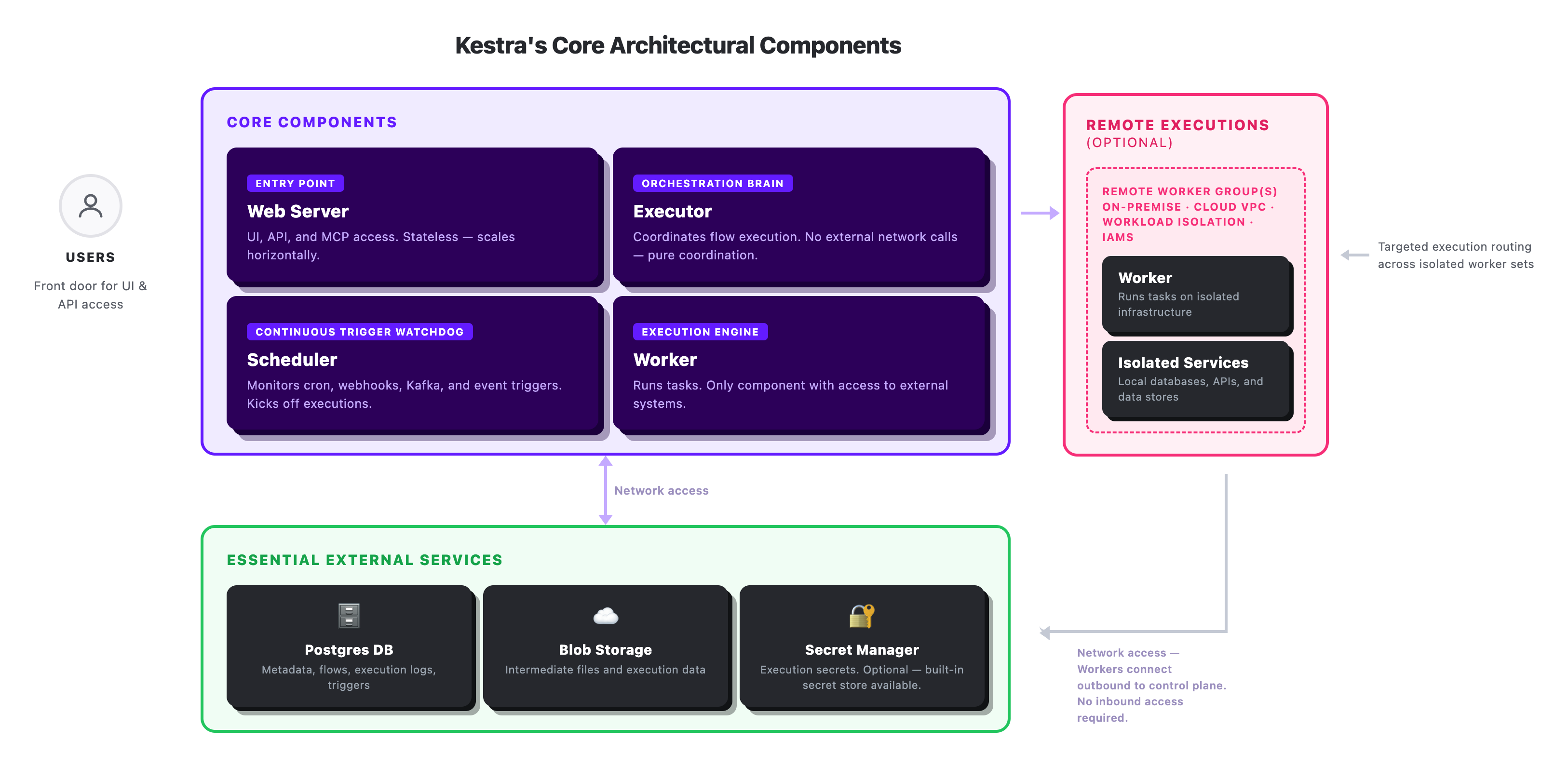The image size is (1568, 767).
Task: Click the Secret Manager lock icon
Action: point(862,616)
